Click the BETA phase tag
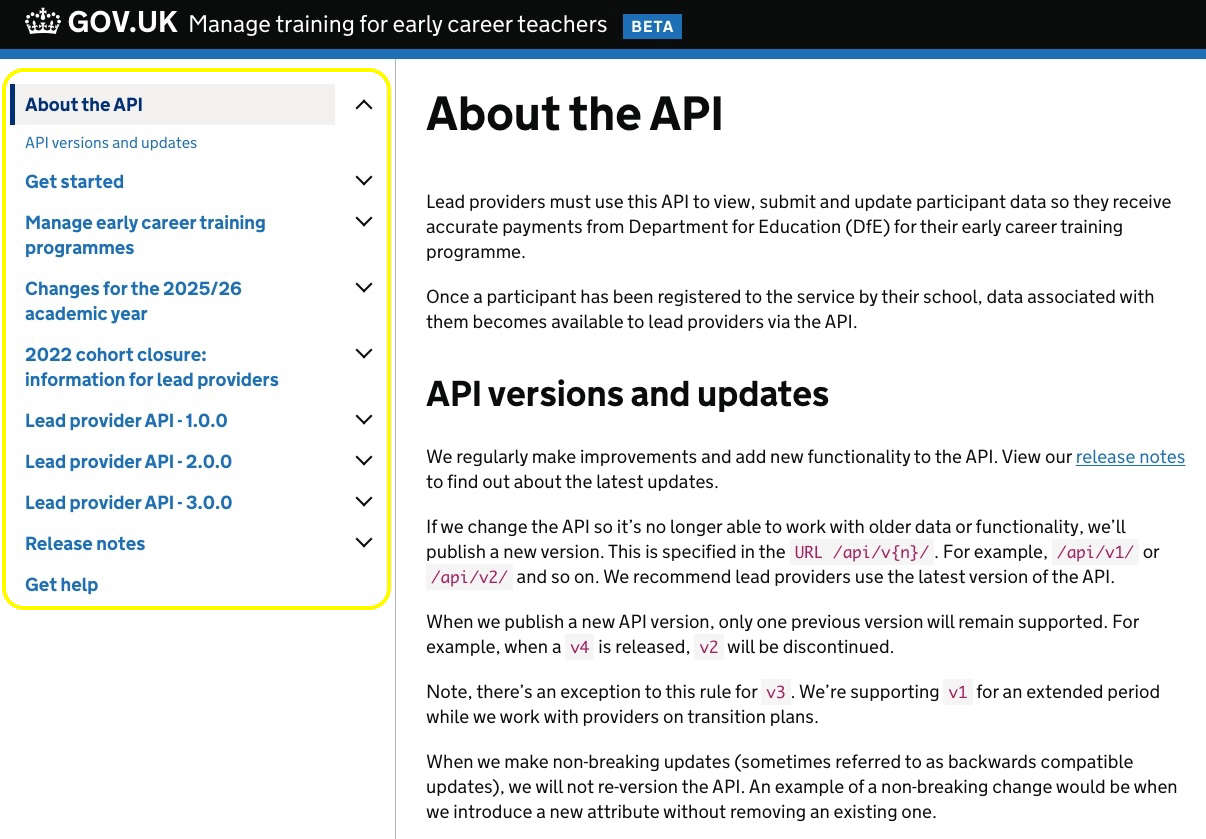The image size is (1206, 839). point(652,27)
